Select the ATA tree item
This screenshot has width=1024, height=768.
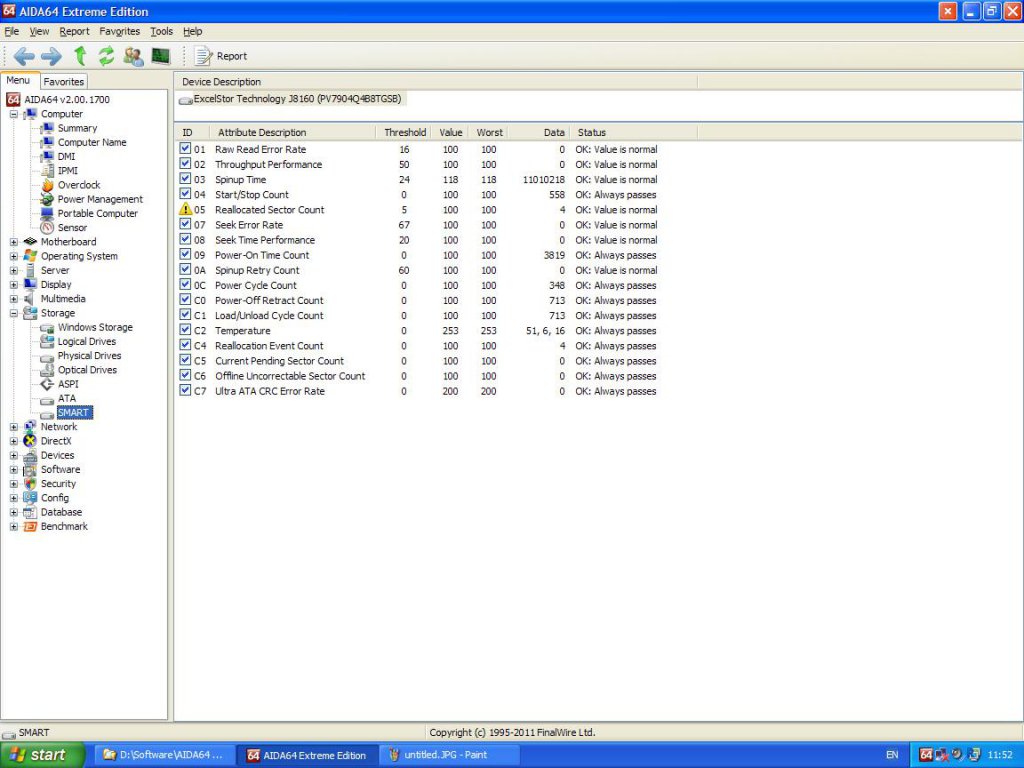(x=67, y=398)
